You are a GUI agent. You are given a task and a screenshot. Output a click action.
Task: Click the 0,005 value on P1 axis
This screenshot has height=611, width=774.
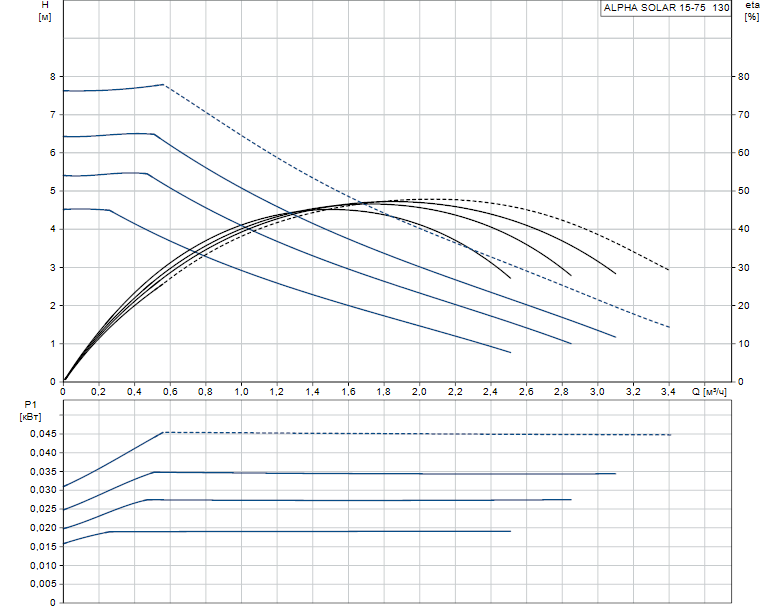[x=43, y=584]
